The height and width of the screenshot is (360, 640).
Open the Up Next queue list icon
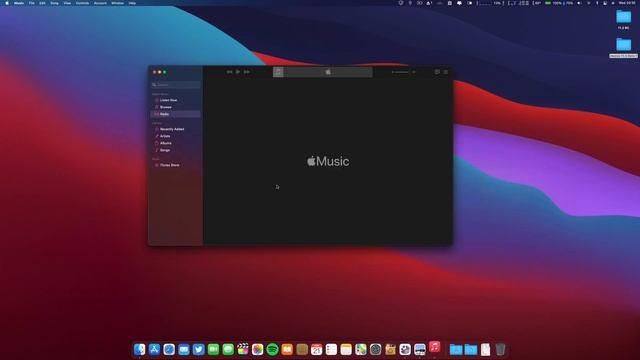click(446, 72)
